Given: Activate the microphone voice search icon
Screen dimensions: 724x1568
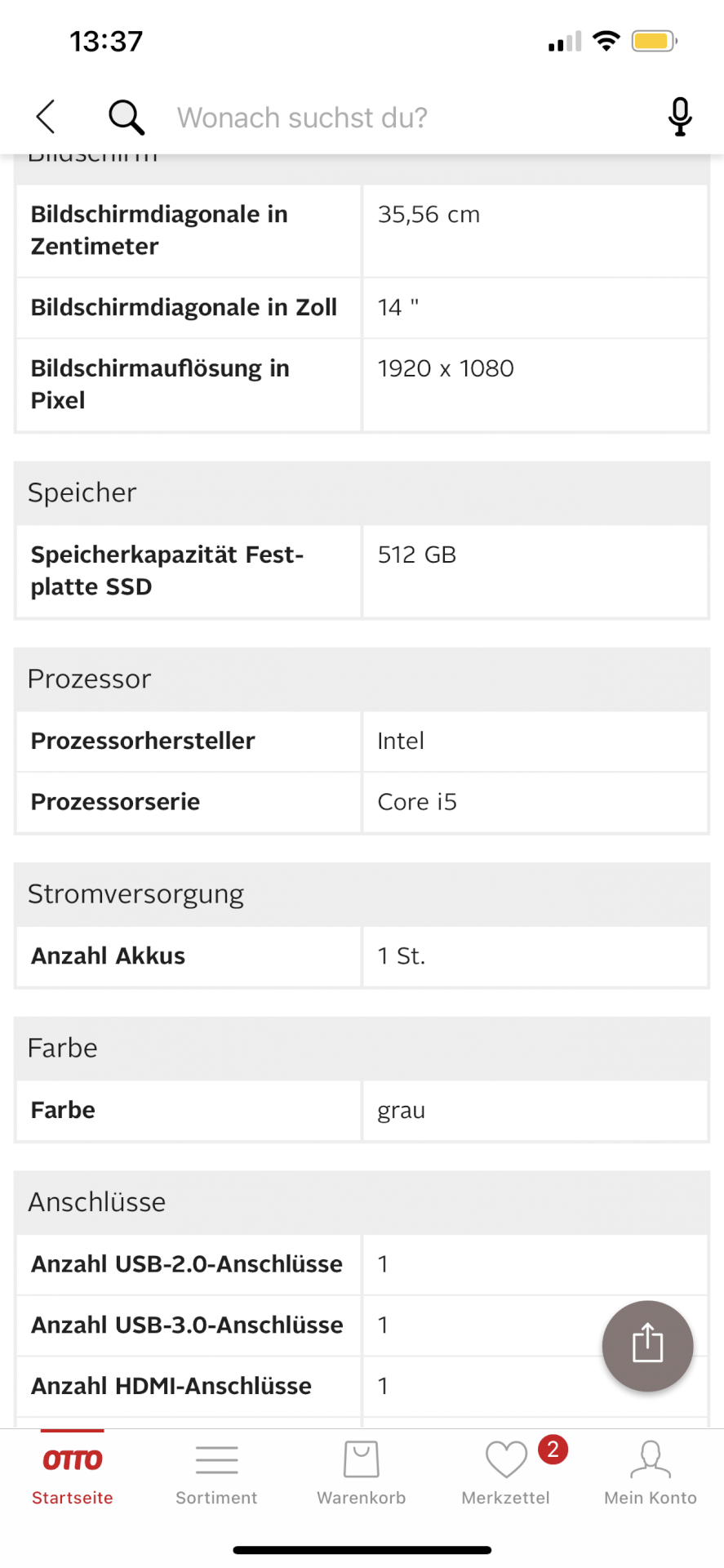Looking at the screenshot, I should point(680,116).
